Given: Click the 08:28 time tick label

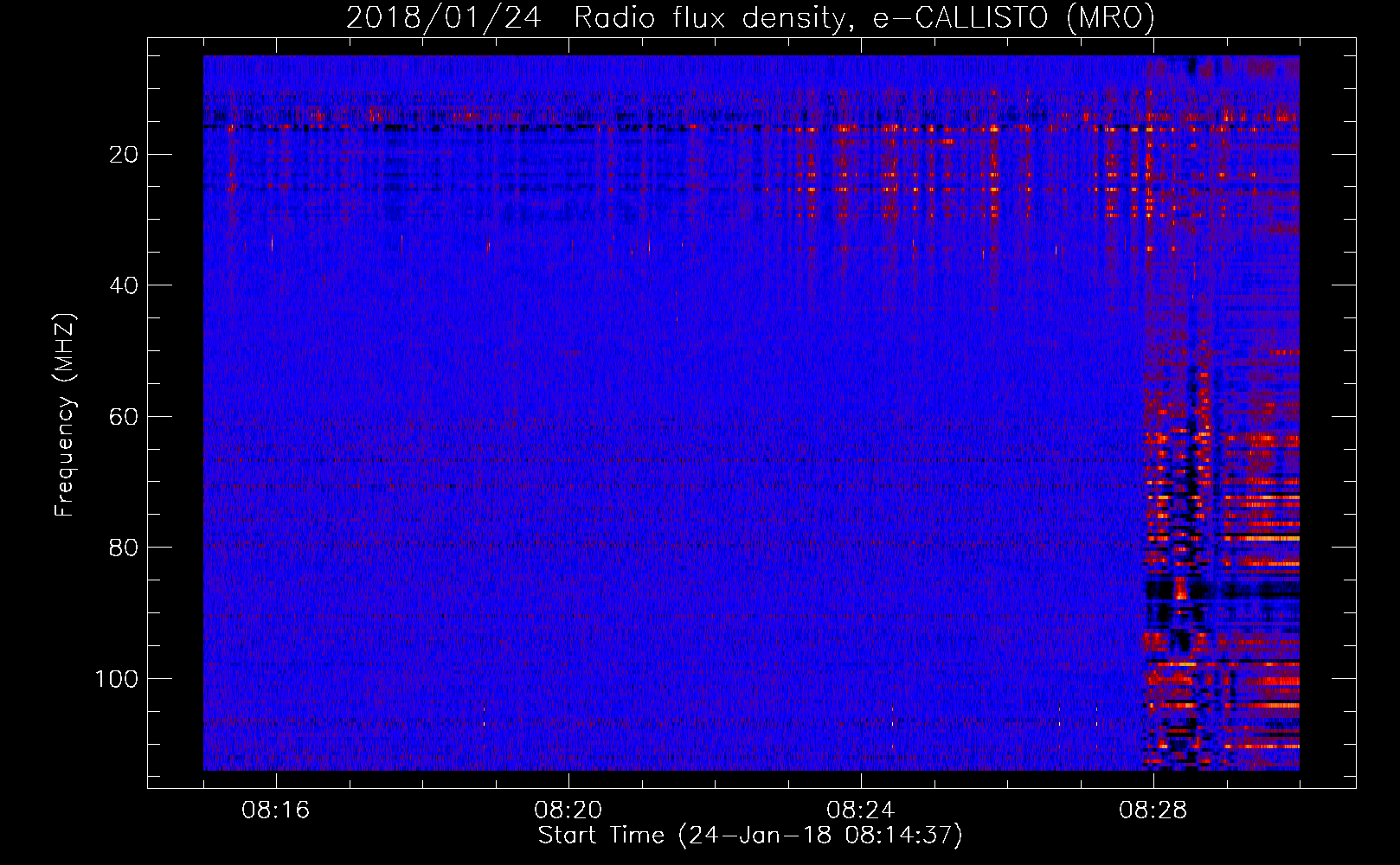Looking at the screenshot, I should (x=1153, y=811).
